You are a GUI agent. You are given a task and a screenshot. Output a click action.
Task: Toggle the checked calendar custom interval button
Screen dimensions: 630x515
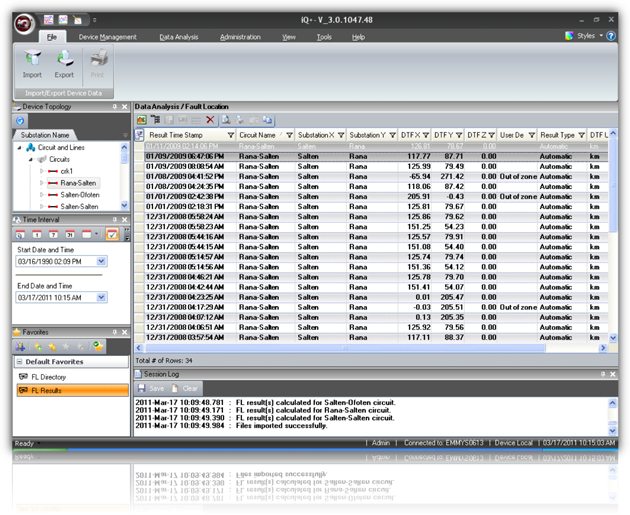(x=112, y=234)
